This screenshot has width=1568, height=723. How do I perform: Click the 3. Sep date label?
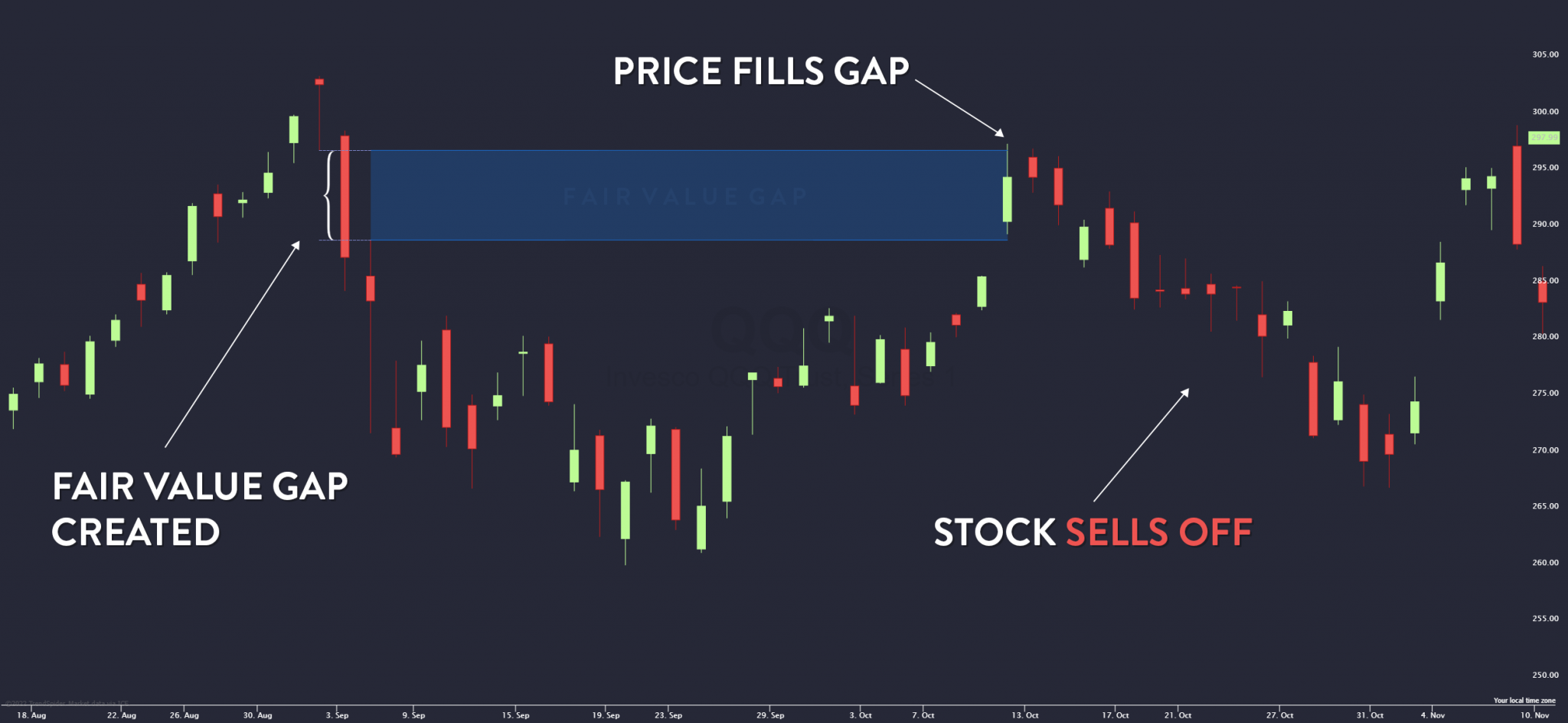point(337,715)
